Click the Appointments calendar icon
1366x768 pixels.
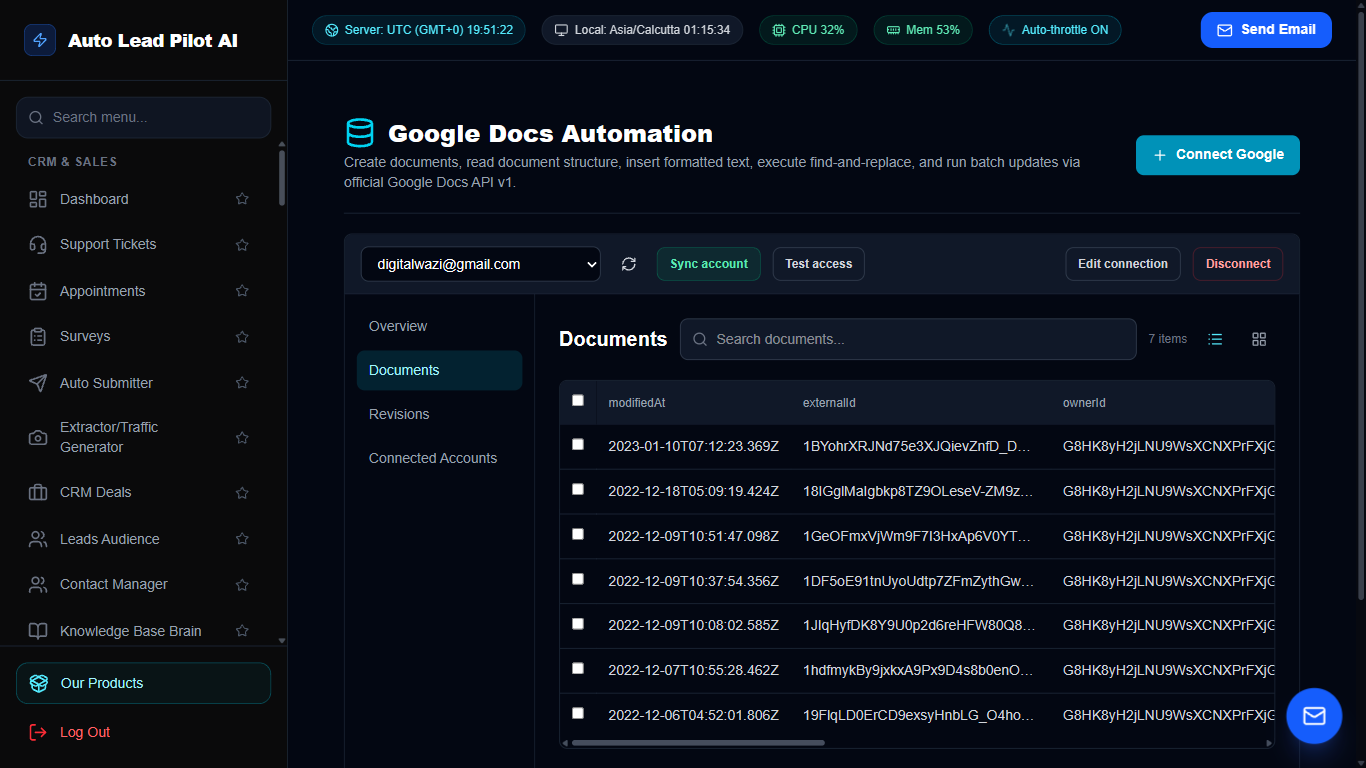point(38,291)
